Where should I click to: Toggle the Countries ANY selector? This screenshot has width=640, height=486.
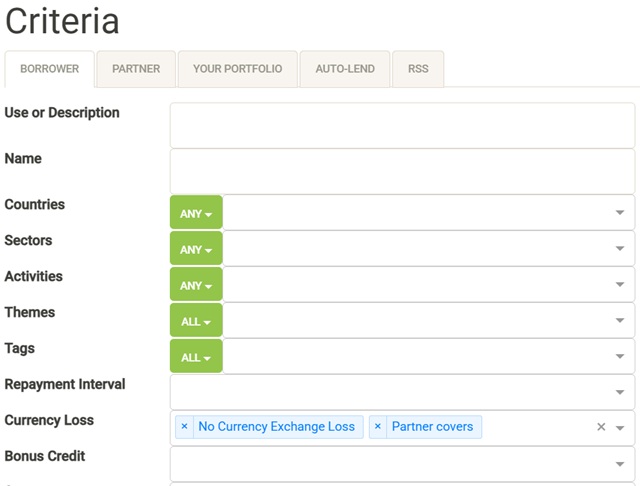click(x=196, y=213)
